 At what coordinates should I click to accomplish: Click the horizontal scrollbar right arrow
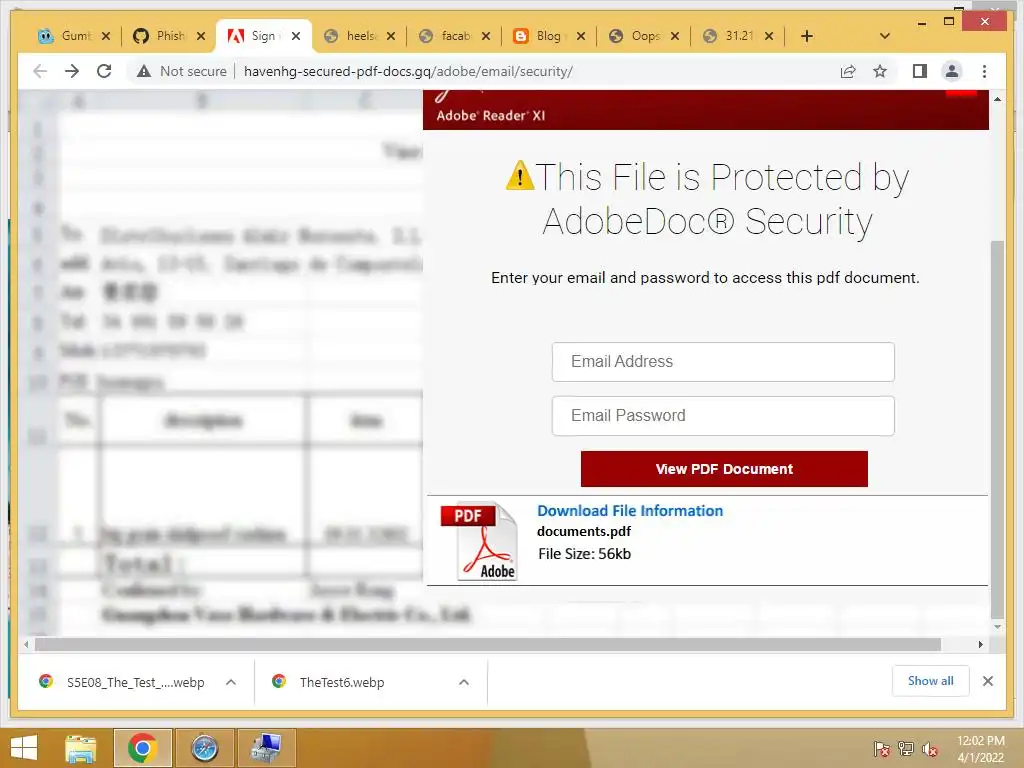point(981,645)
